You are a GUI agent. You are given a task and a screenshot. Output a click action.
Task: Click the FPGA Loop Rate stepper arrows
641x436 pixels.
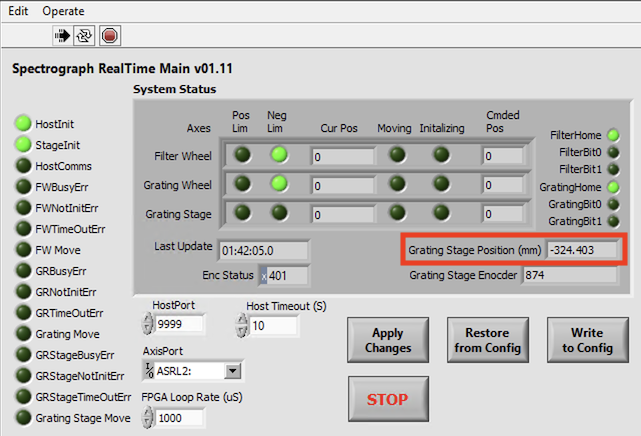click(x=149, y=418)
